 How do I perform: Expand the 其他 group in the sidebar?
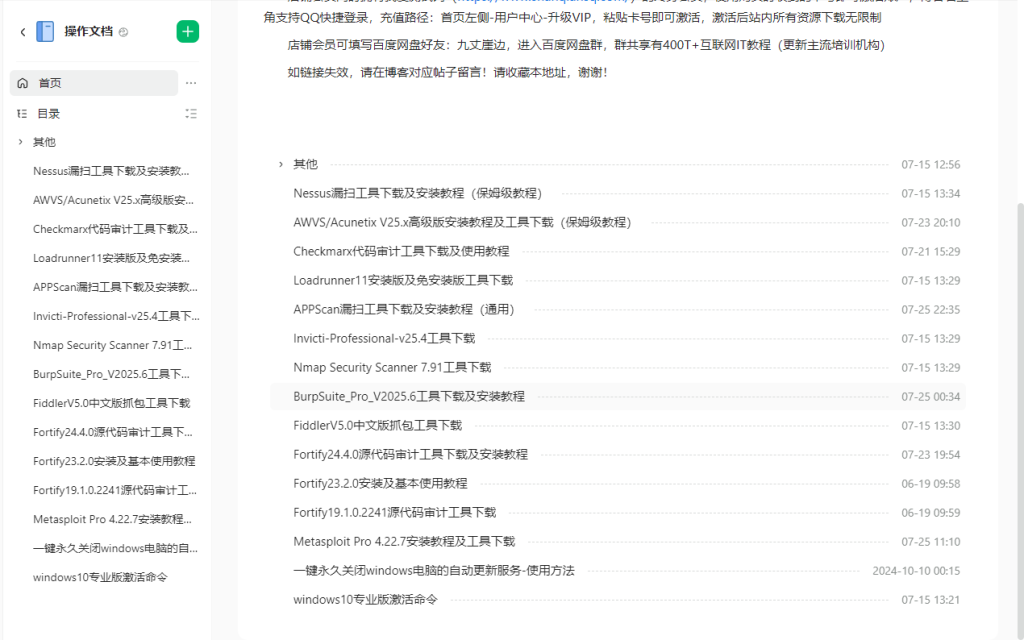coord(20,142)
